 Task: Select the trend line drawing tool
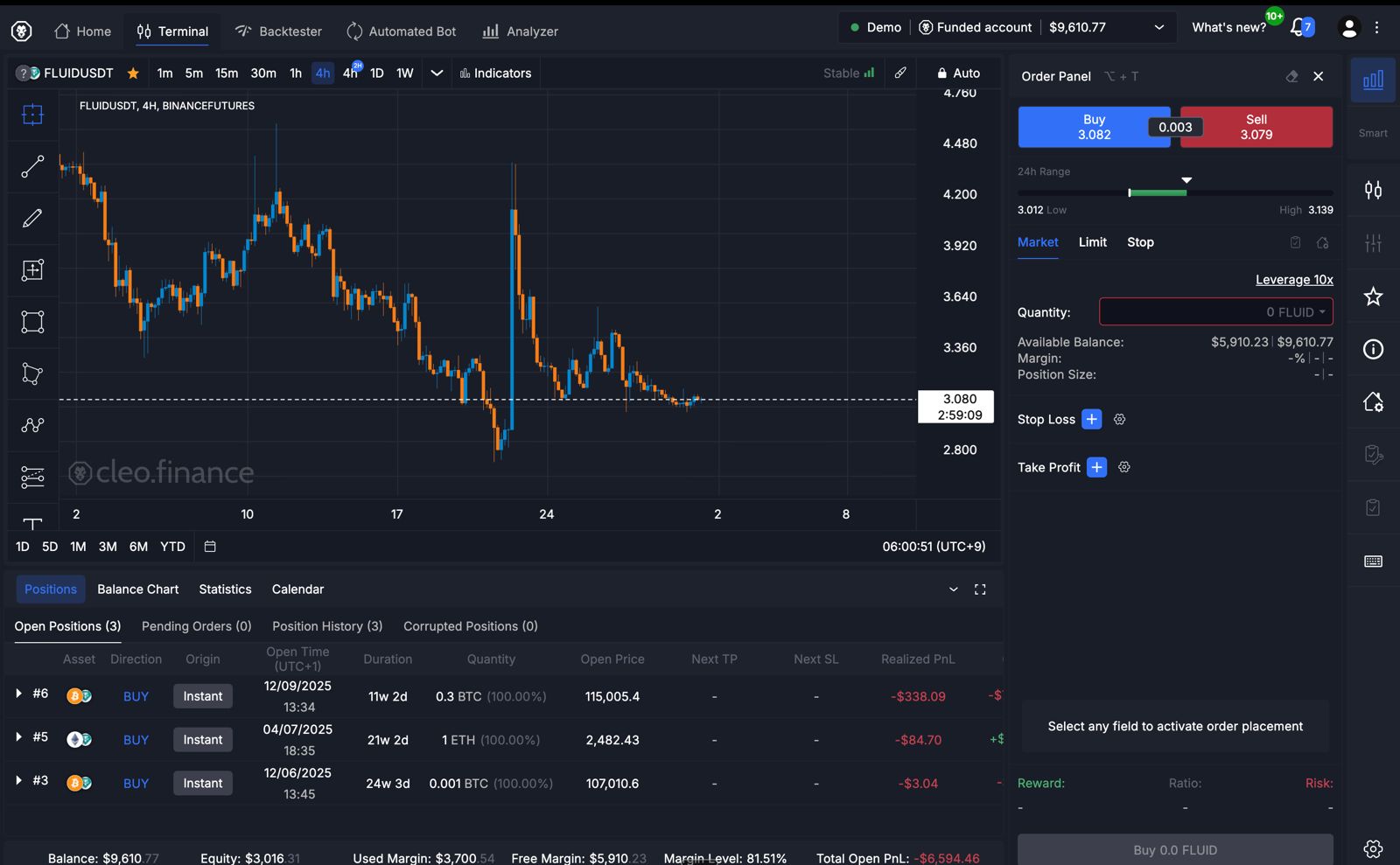point(32,166)
